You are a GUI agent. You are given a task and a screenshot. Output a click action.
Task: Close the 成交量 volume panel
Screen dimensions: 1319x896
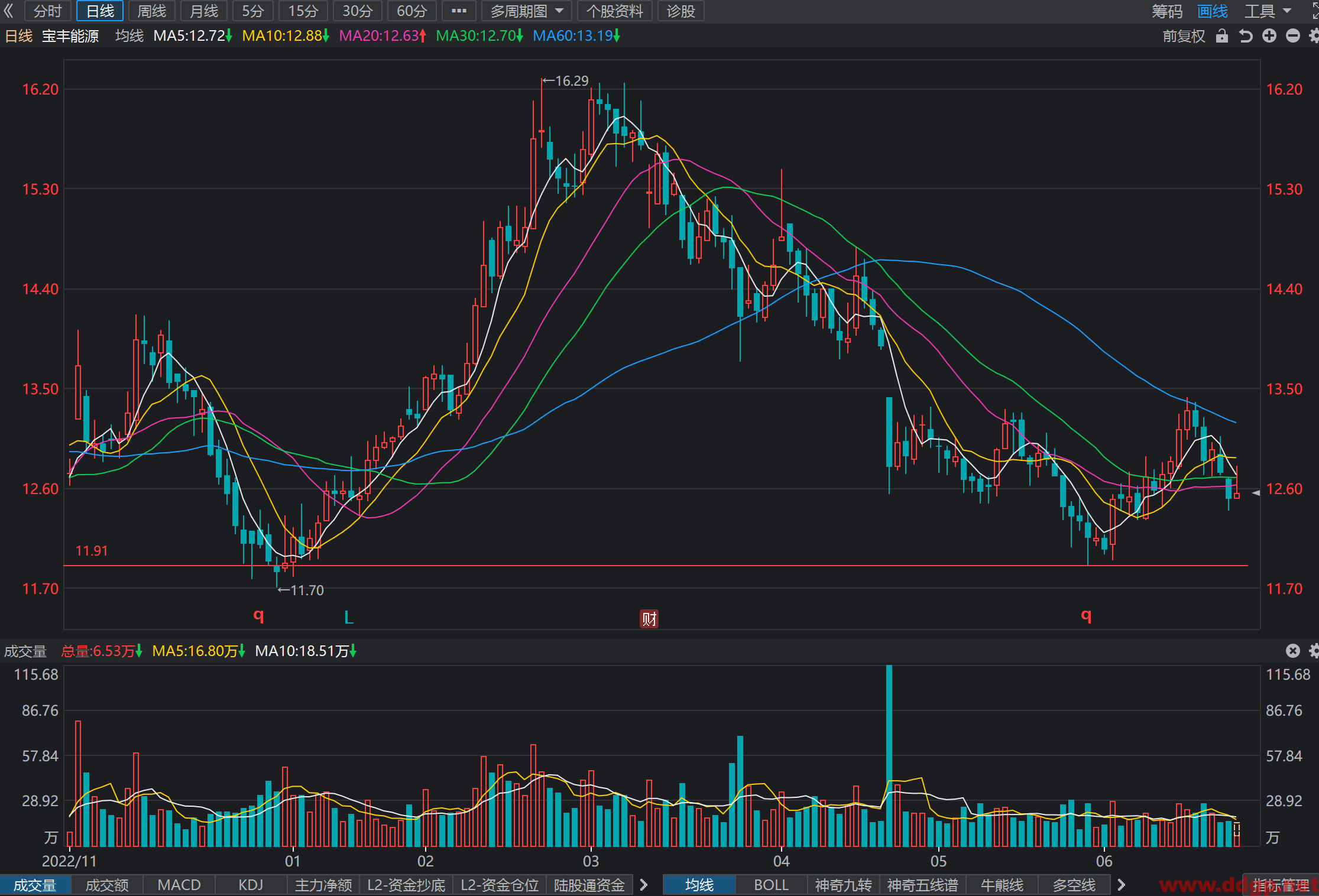coord(1292,651)
